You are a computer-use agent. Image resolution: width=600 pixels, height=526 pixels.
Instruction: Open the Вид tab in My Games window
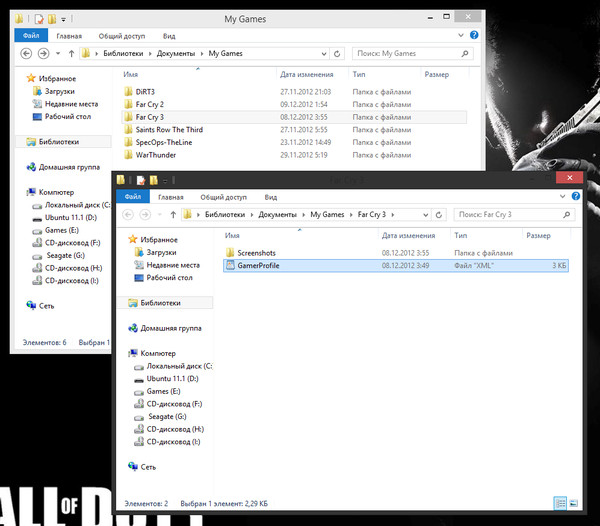click(x=169, y=36)
